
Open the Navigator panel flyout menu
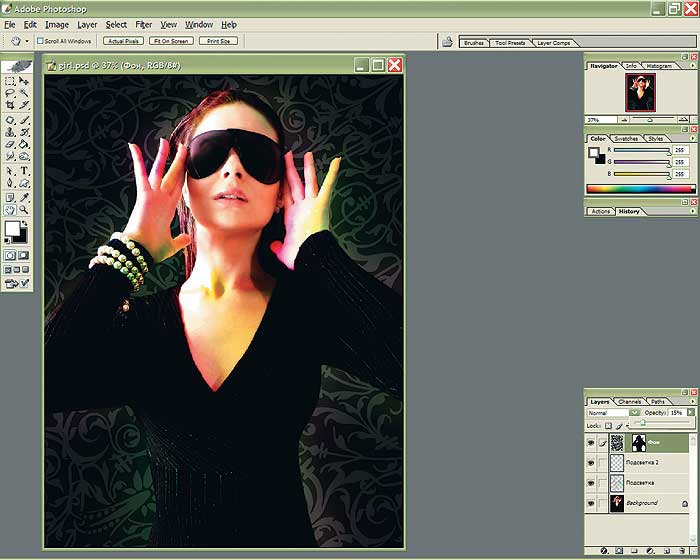coord(692,66)
